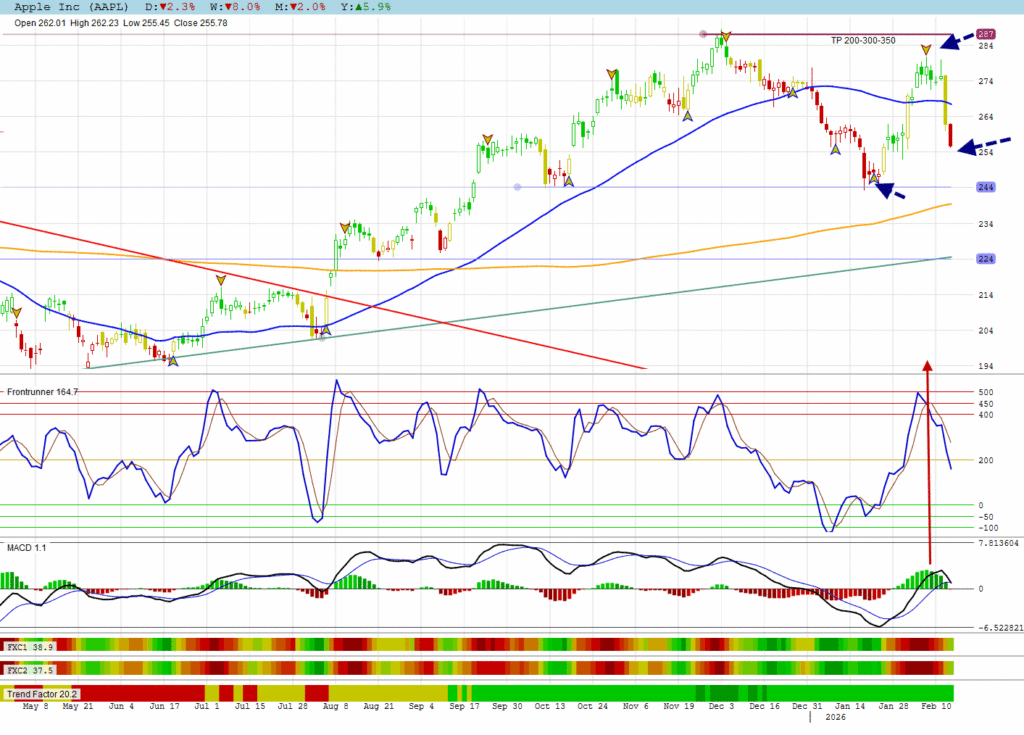The image size is (1024, 735).
Task: Click the sell signal marker at the December peak
Action: (x=726, y=36)
